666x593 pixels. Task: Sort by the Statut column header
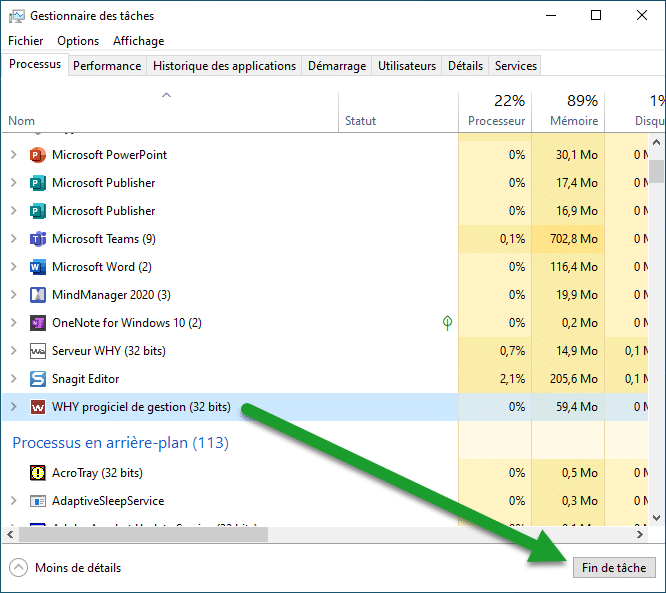(x=398, y=112)
